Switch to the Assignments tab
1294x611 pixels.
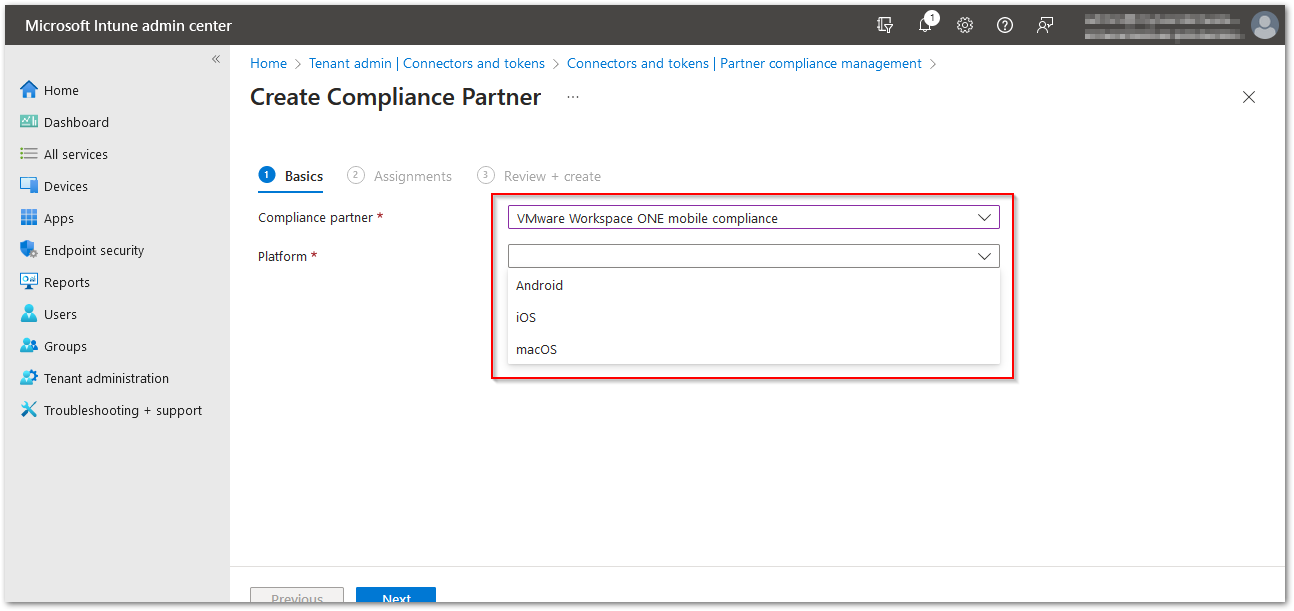click(x=411, y=175)
